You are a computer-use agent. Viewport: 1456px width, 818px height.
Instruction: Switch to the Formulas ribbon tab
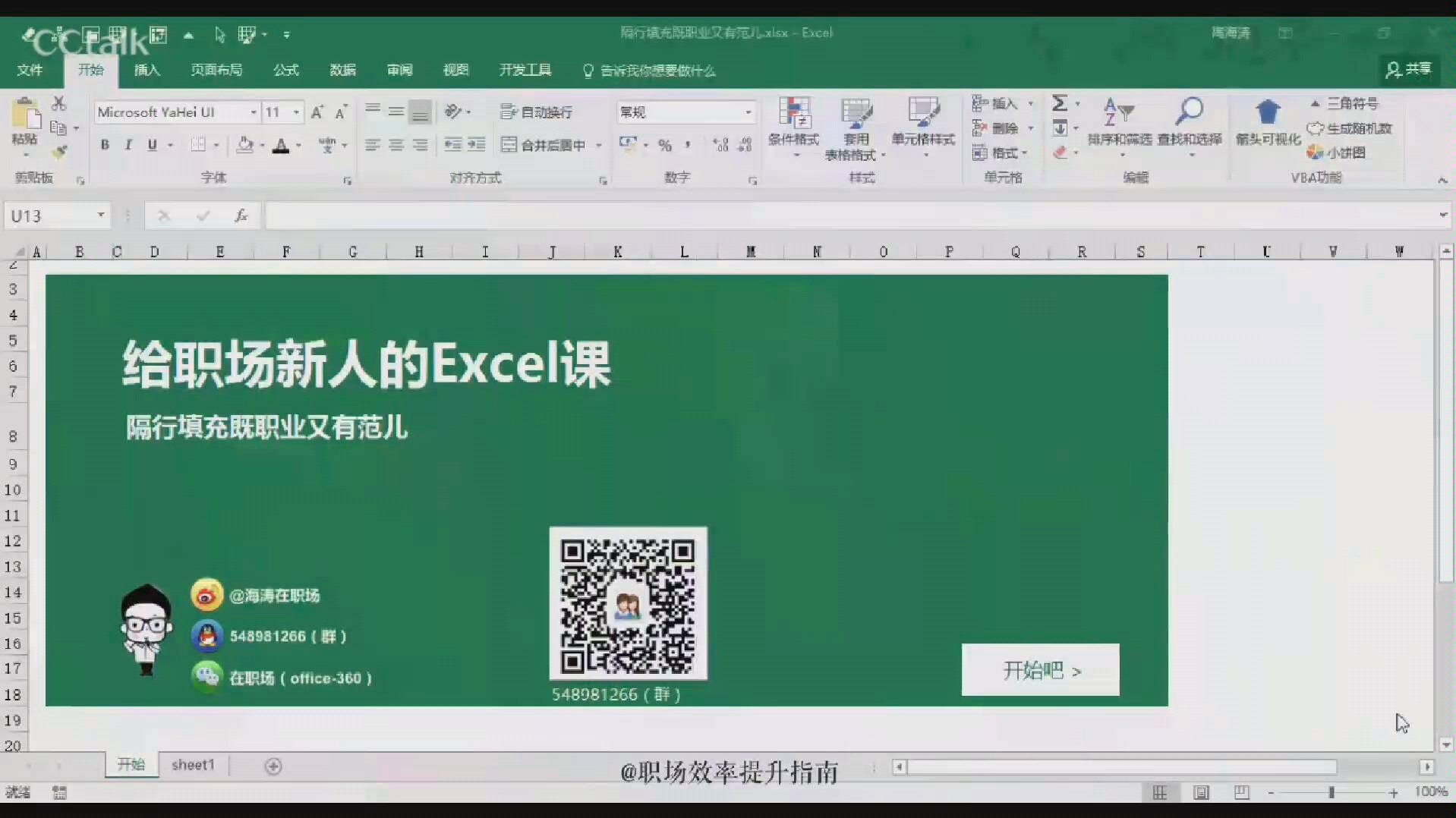coord(285,70)
